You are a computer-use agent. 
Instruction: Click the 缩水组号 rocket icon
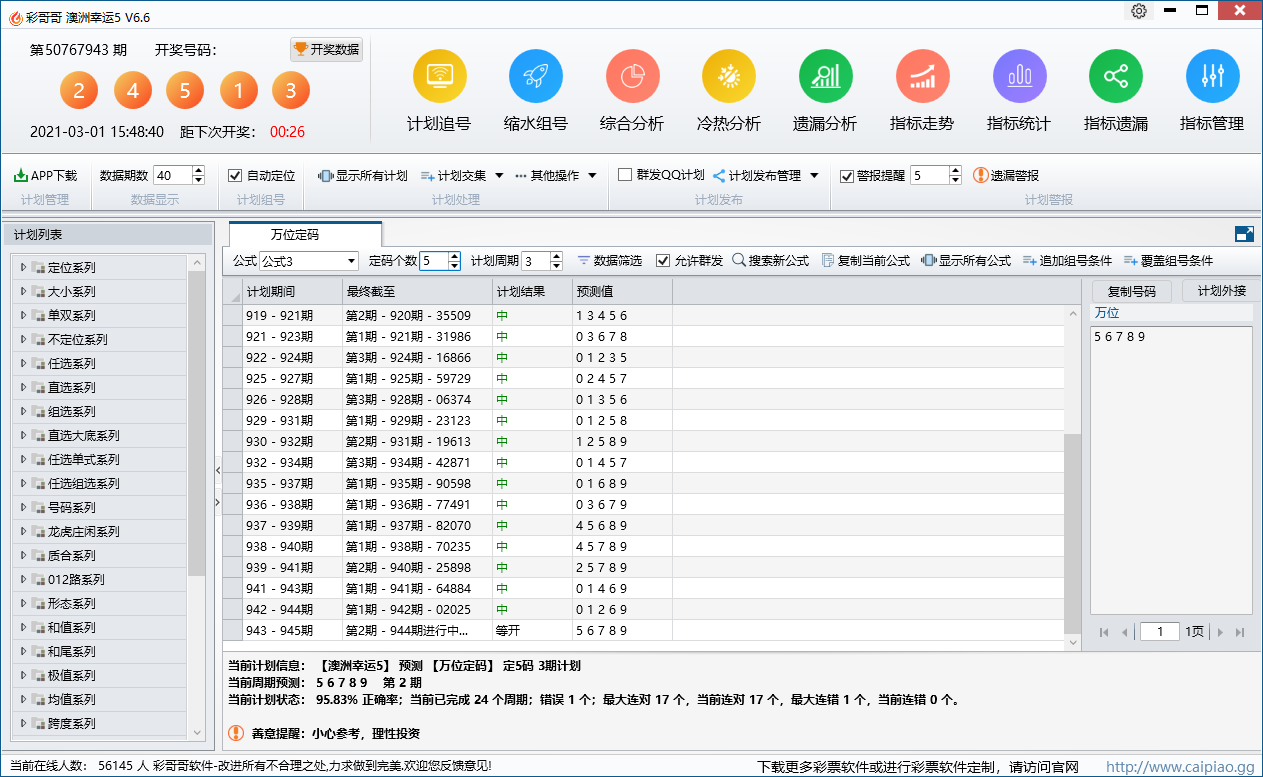(536, 76)
